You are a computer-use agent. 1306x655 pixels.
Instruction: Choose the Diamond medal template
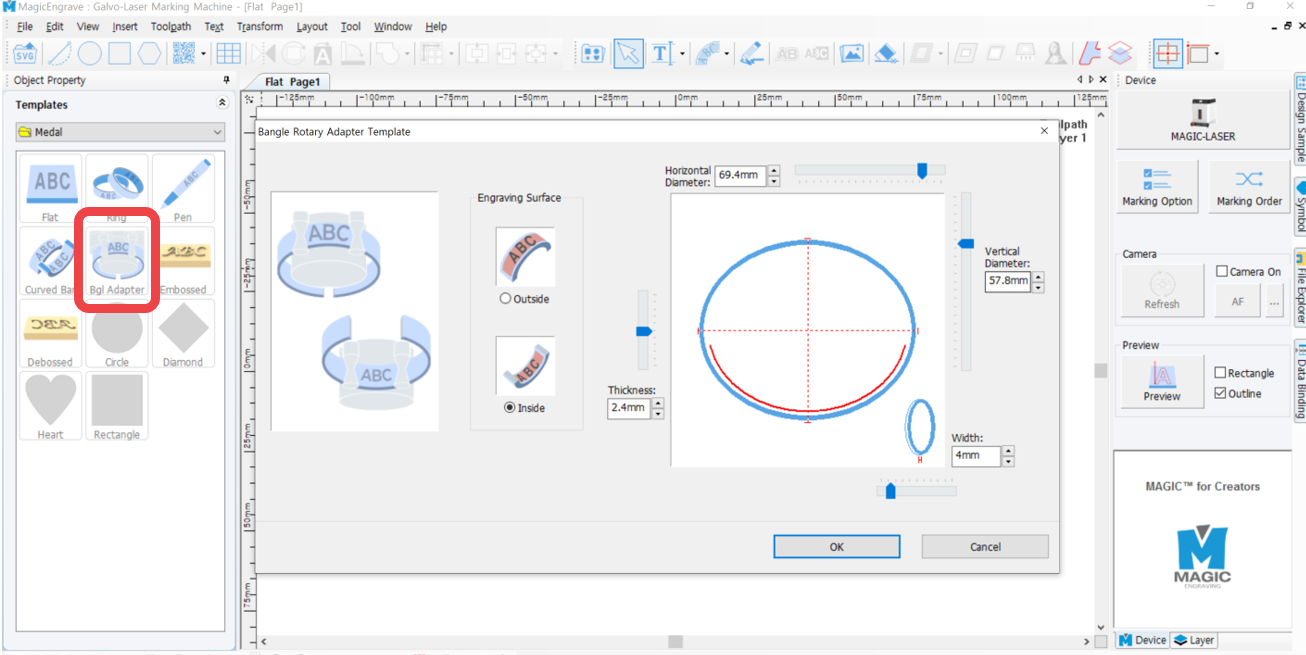tap(183, 333)
